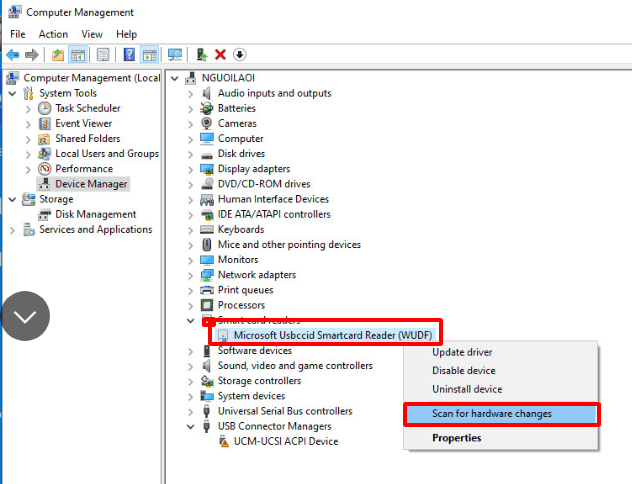The width and height of the screenshot is (632, 484).
Task: Select Performance in the left tree
Action: coord(84,168)
